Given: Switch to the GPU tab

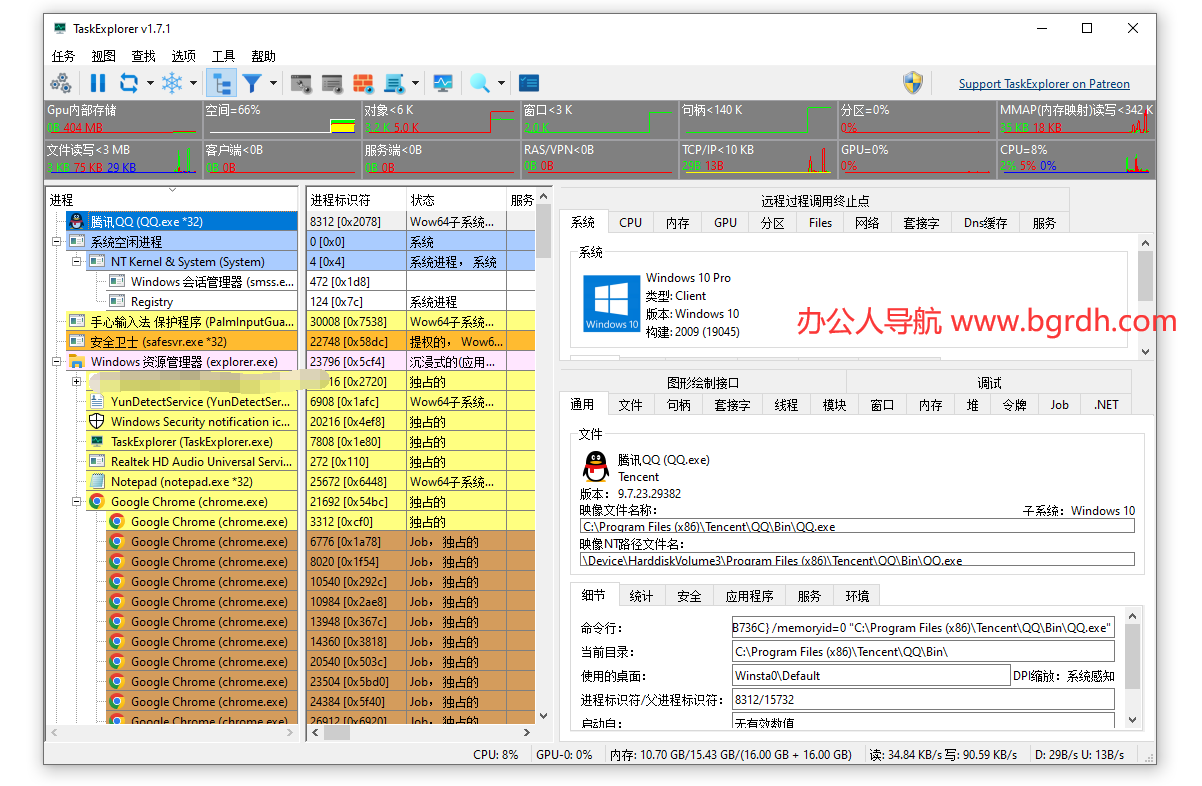Looking at the screenshot, I should tap(726, 222).
